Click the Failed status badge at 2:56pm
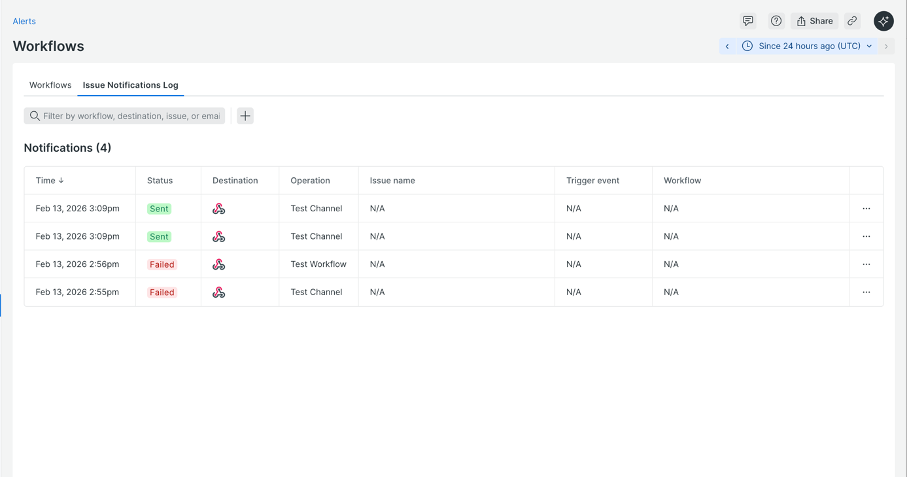Screen dimensions: 908x478 161,265
